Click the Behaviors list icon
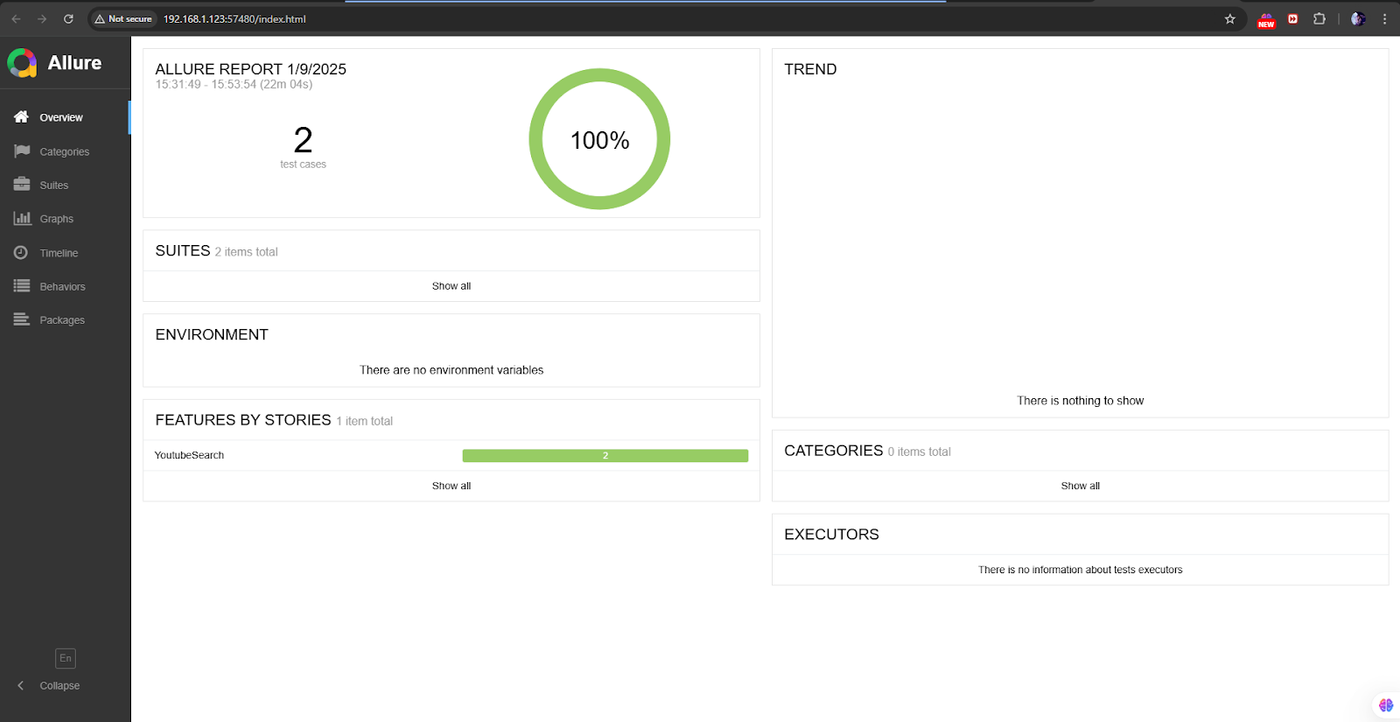This screenshot has height=722, width=1400. click(21, 286)
